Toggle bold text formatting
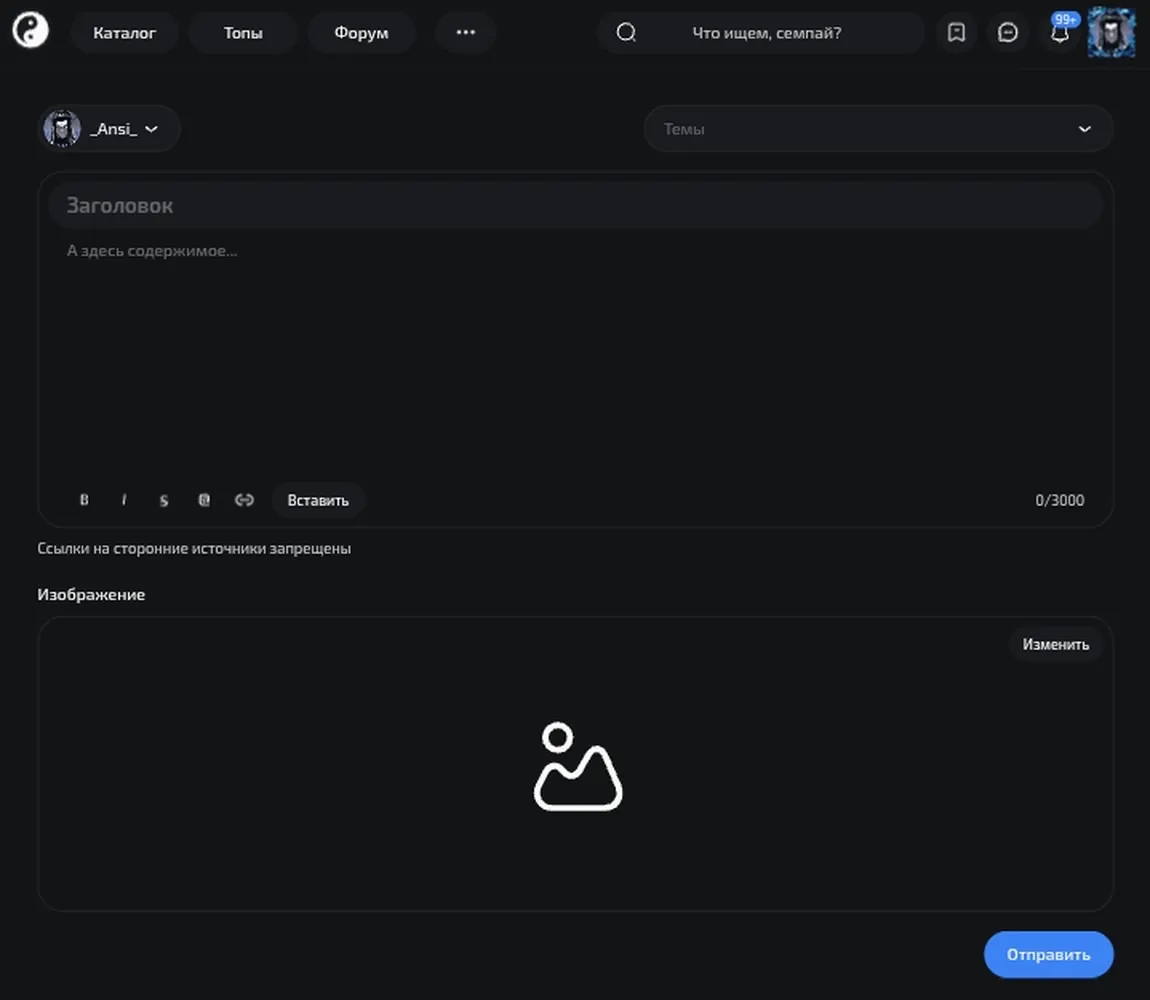Image resolution: width=1150 pixels, height=1000 pixels. (x=84, y=500)
